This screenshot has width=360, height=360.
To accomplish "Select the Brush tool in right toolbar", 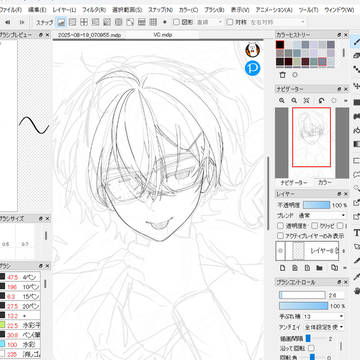I will (356, 42).
